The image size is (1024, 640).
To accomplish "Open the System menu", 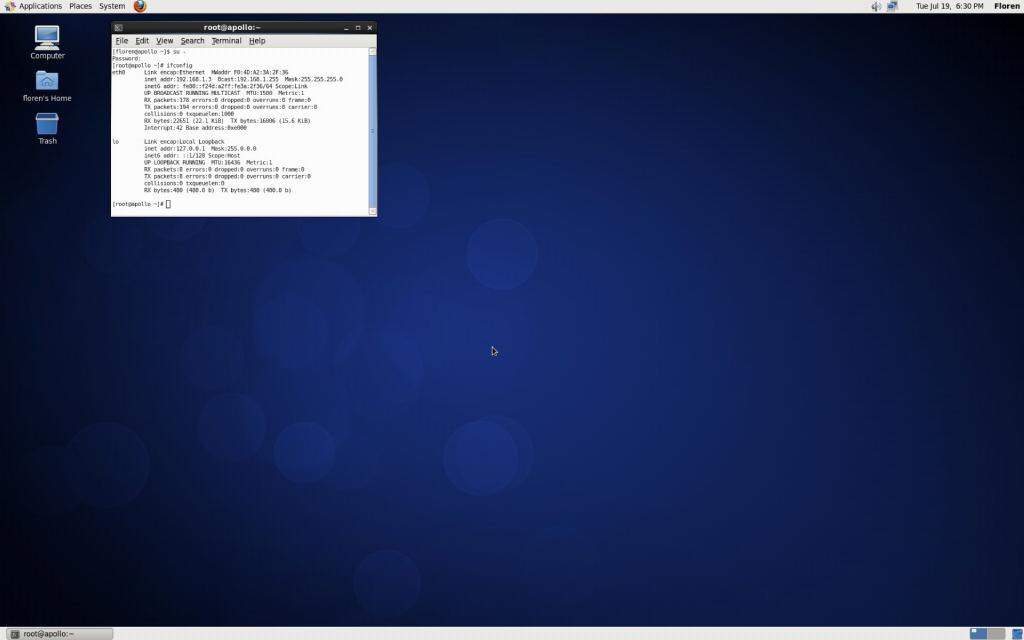I will (112, 6).
